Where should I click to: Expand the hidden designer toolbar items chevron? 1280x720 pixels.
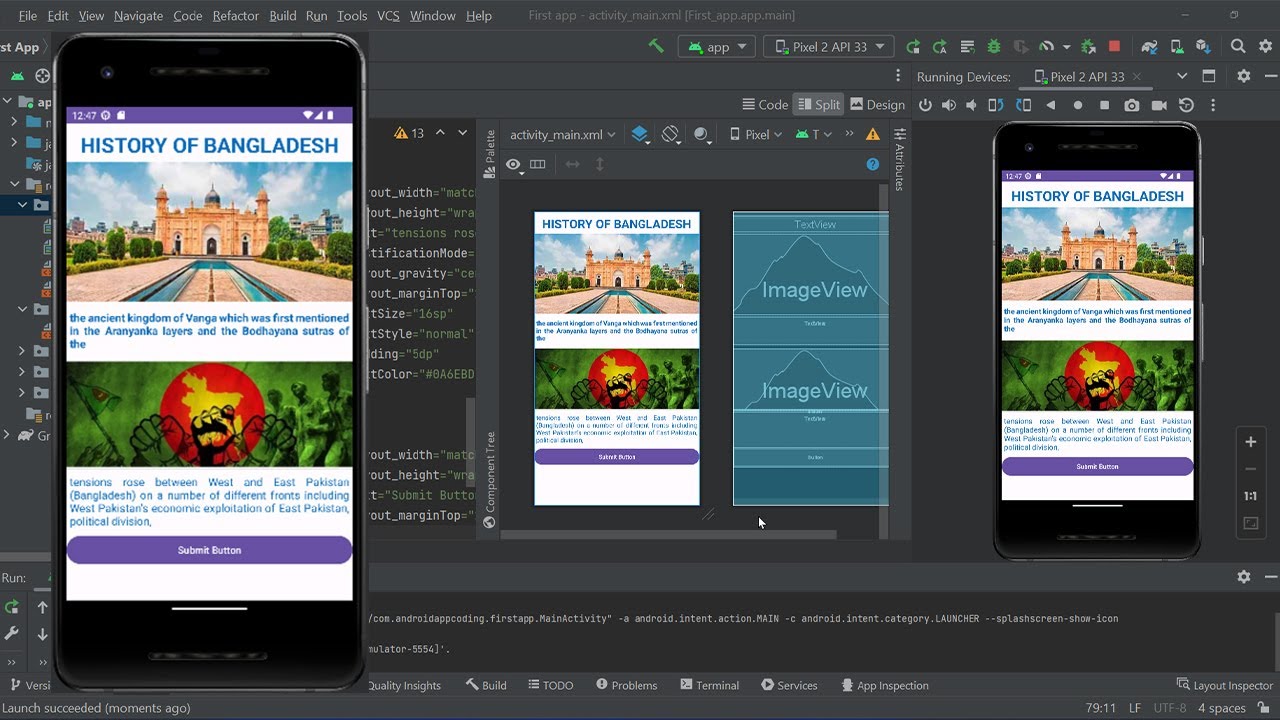point(849,133)
